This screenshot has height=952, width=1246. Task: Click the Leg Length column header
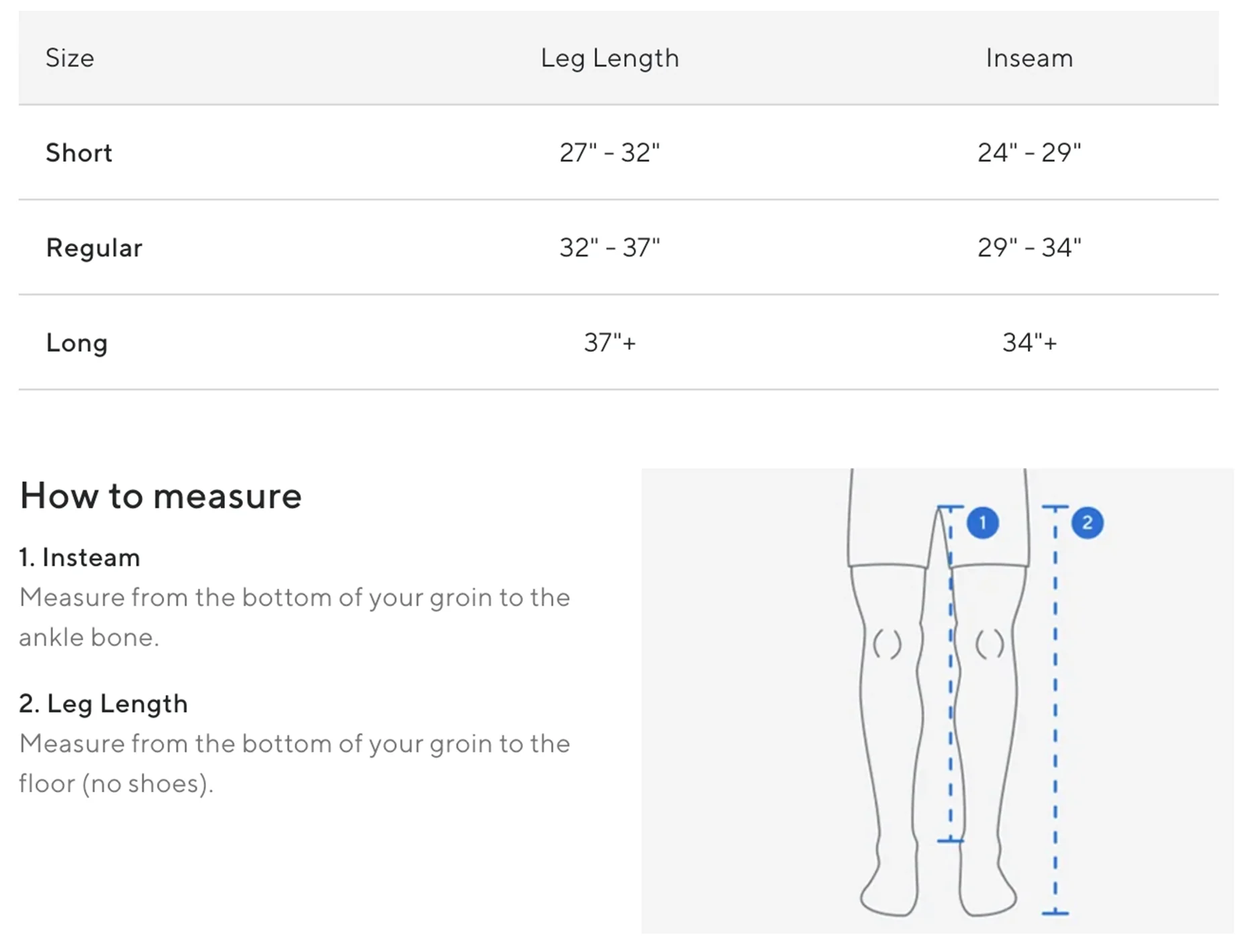point(610,58)
